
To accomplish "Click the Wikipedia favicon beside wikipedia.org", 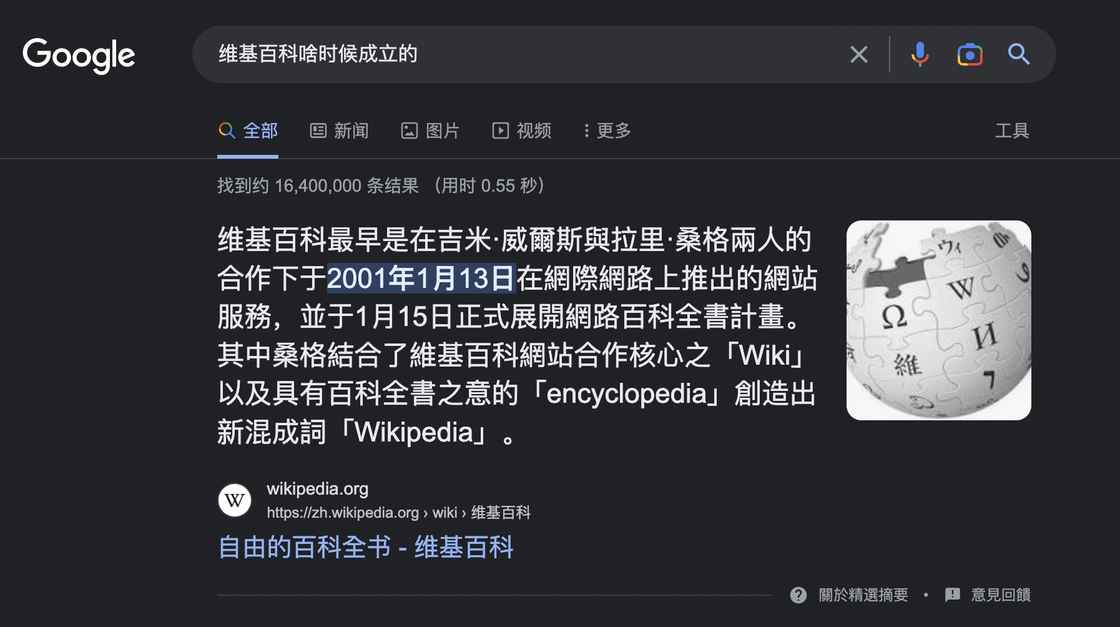I will pos(234,500).
